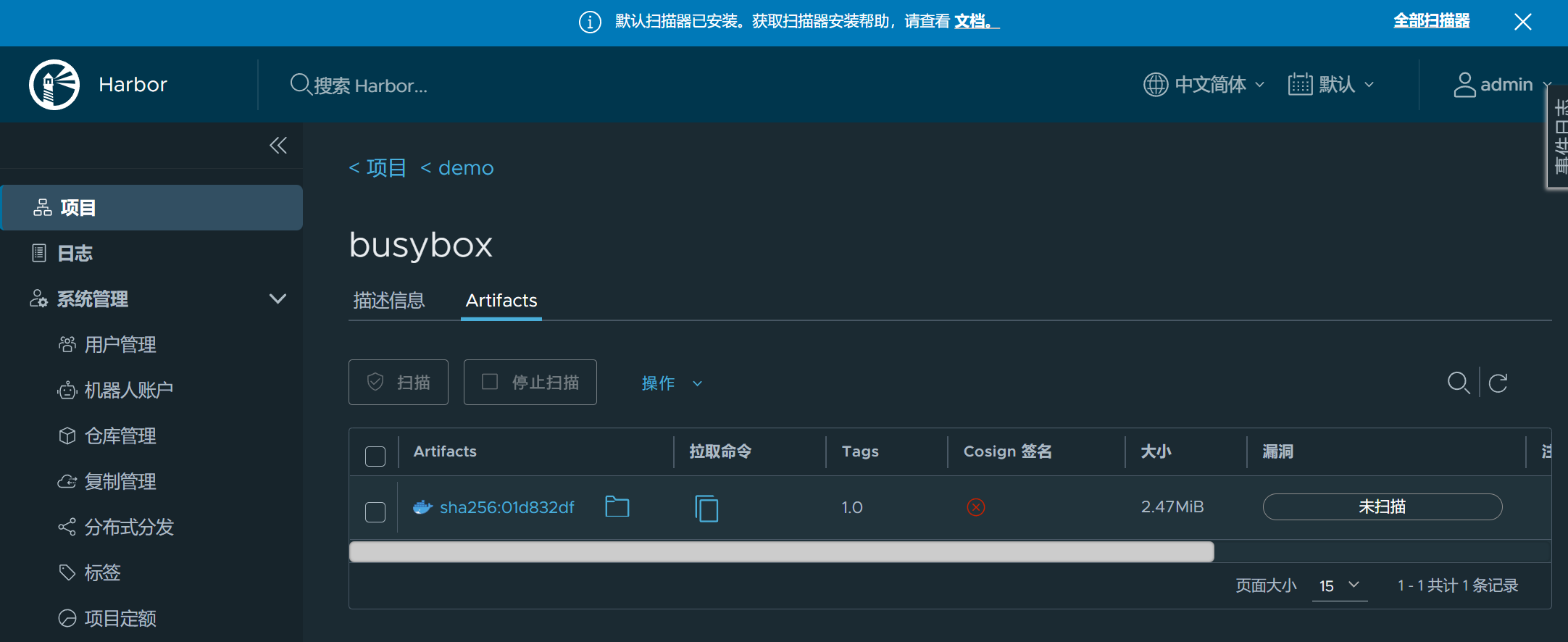This screenshot has width=1568, height=642.
Task: Click the 日志 log icon in sidebar
Action: (x=40, y=253)
